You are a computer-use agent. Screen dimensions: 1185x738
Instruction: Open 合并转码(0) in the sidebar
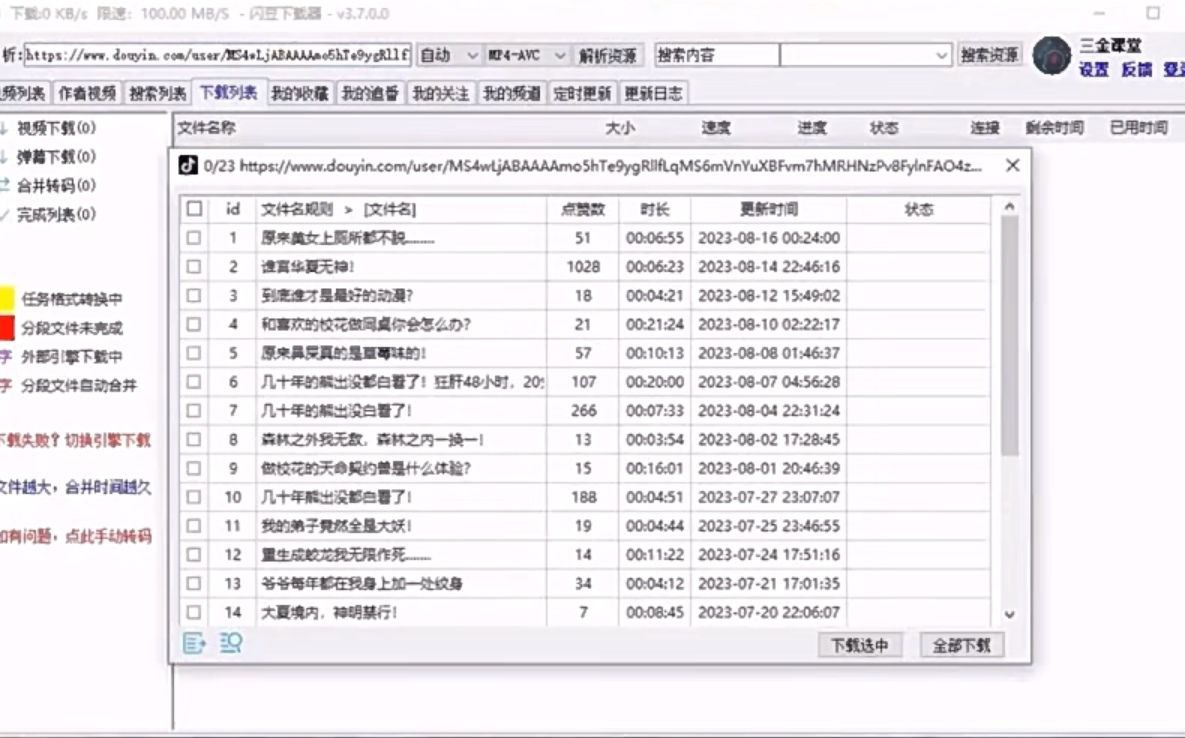[x=48, y=185]
